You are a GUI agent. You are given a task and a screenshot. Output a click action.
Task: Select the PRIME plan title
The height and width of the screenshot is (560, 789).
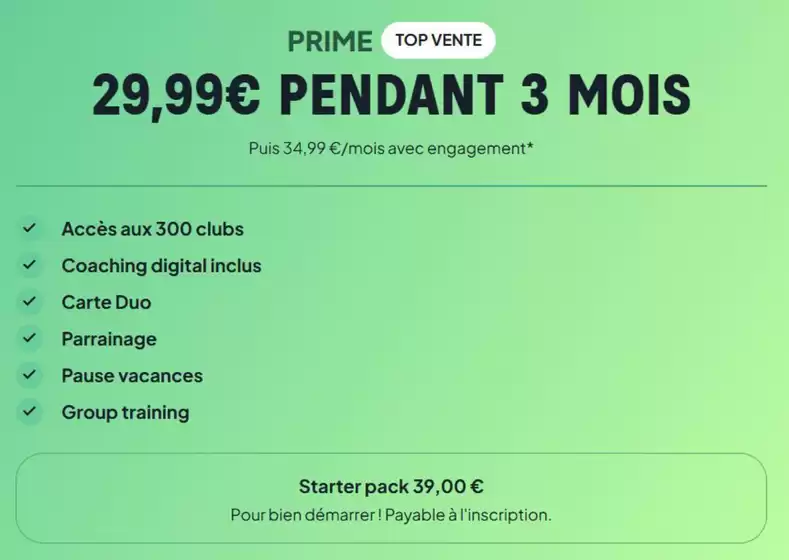[x=328, y=41]
